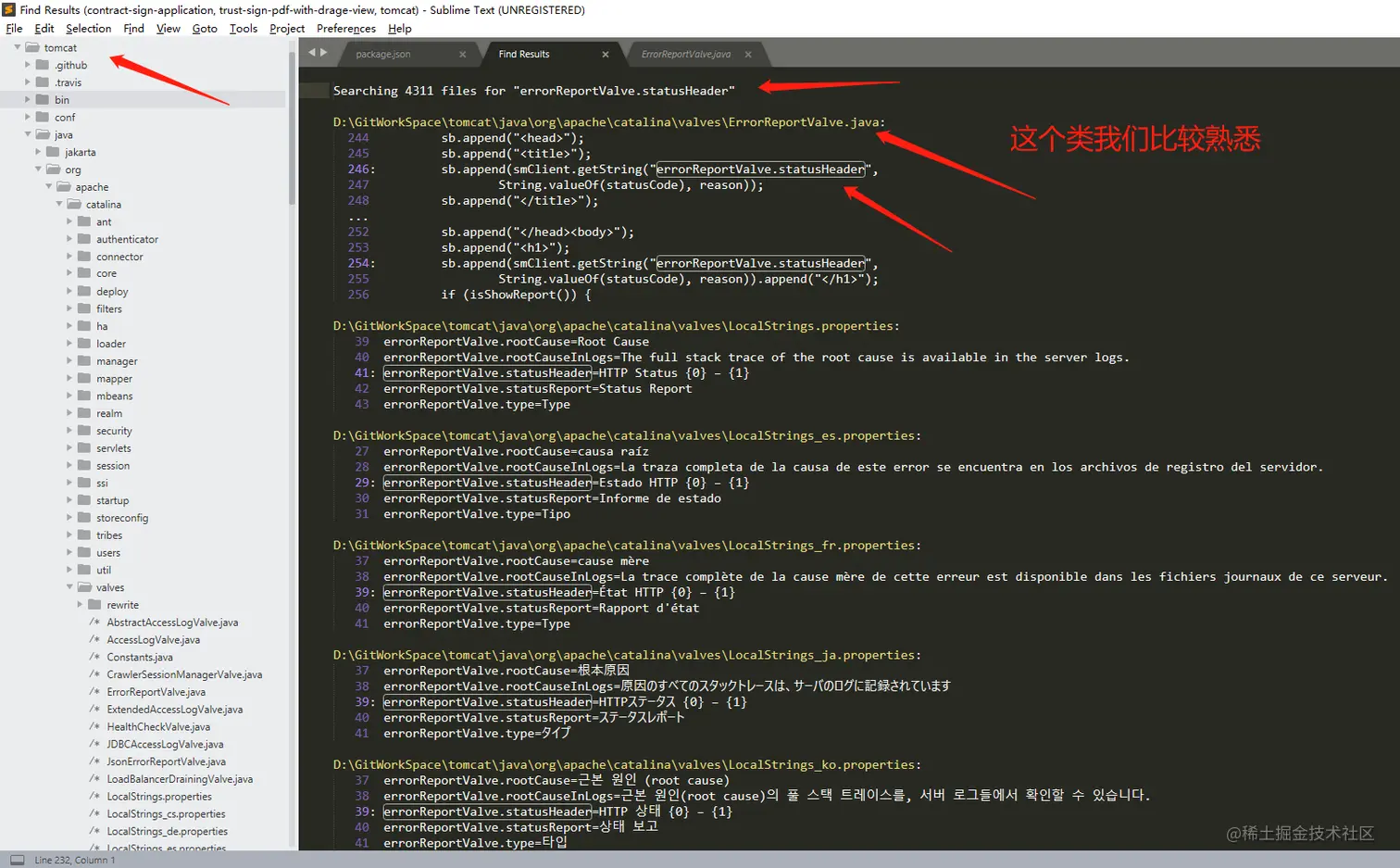This screenshot has width=1400, height=868.
Task: Click the status bar panel switcher icon
Action: (18, 860)
